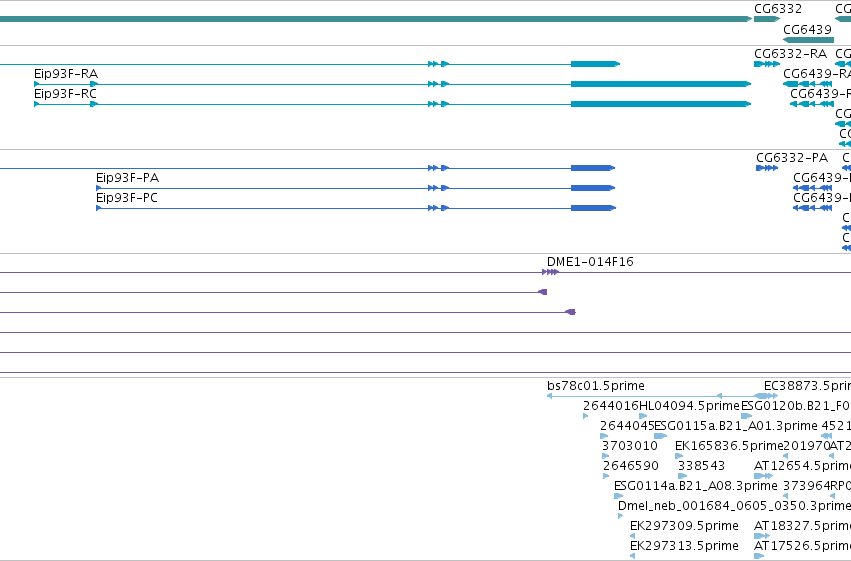Click the CG6332-PA protein label

[x=792, y=158]
